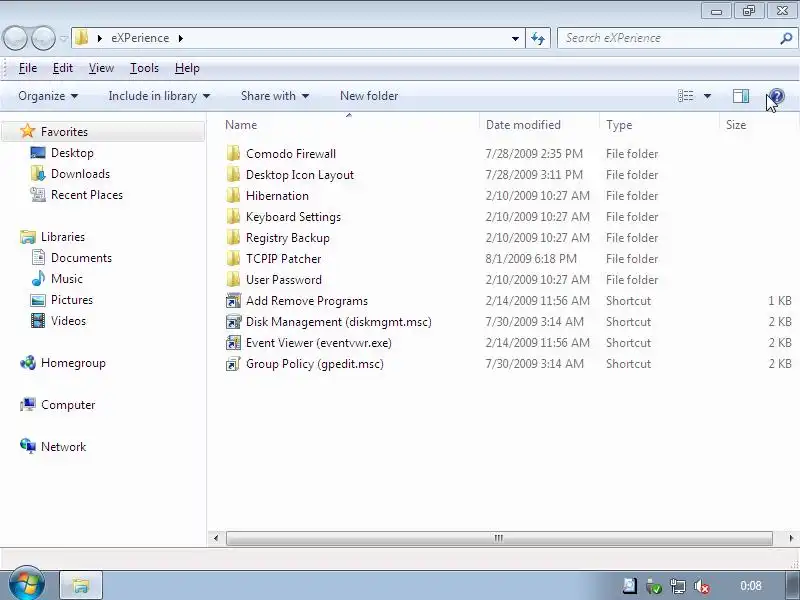The width and height of the screenshot is (800, 600).
Task: Select Computer in navigation pane
Action: 68,405
